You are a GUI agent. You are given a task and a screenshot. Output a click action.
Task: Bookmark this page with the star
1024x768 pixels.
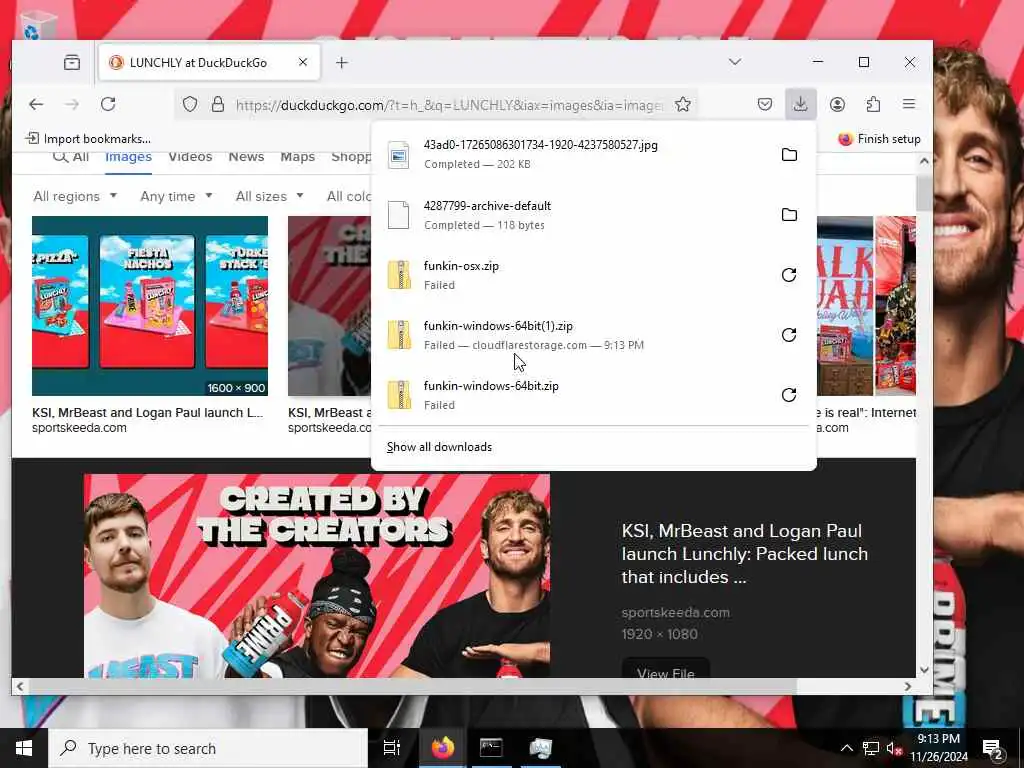pyautogui.click(x=683, y=104)
